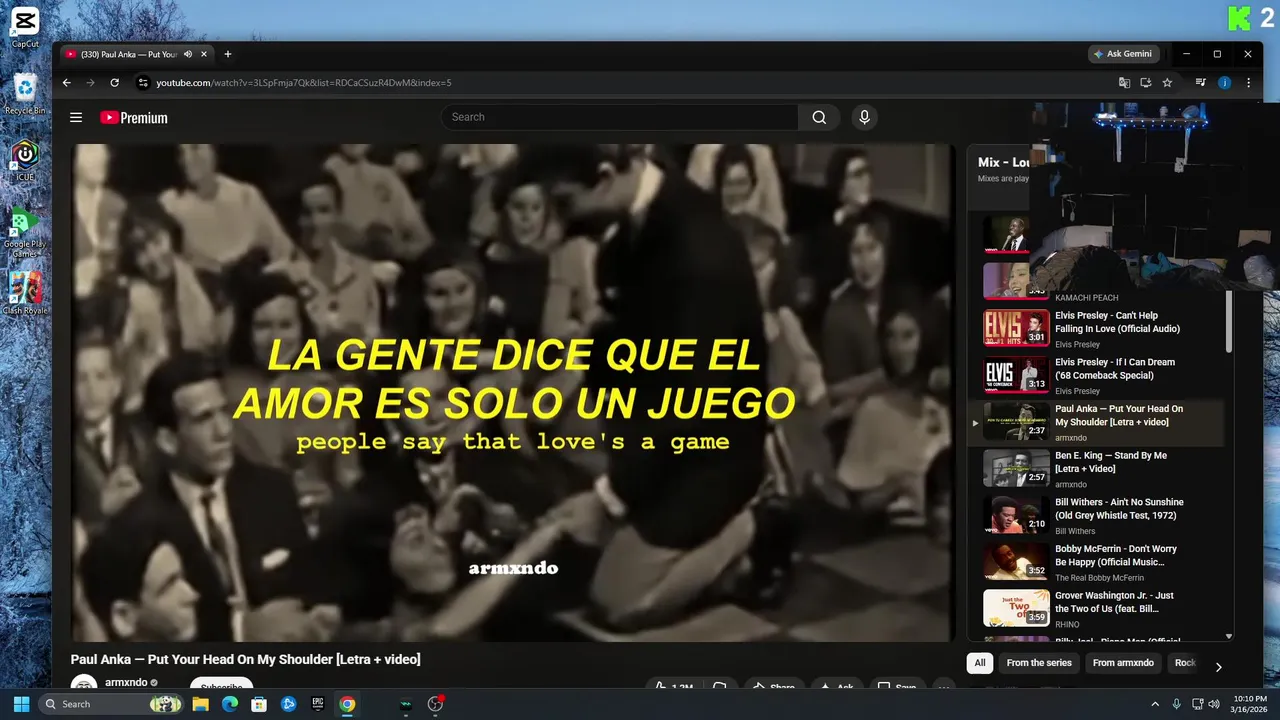Install YouTube app icon in address bar
Image resolution: width=1280 pixels, height=720 pixels.
click(1146, 83)
